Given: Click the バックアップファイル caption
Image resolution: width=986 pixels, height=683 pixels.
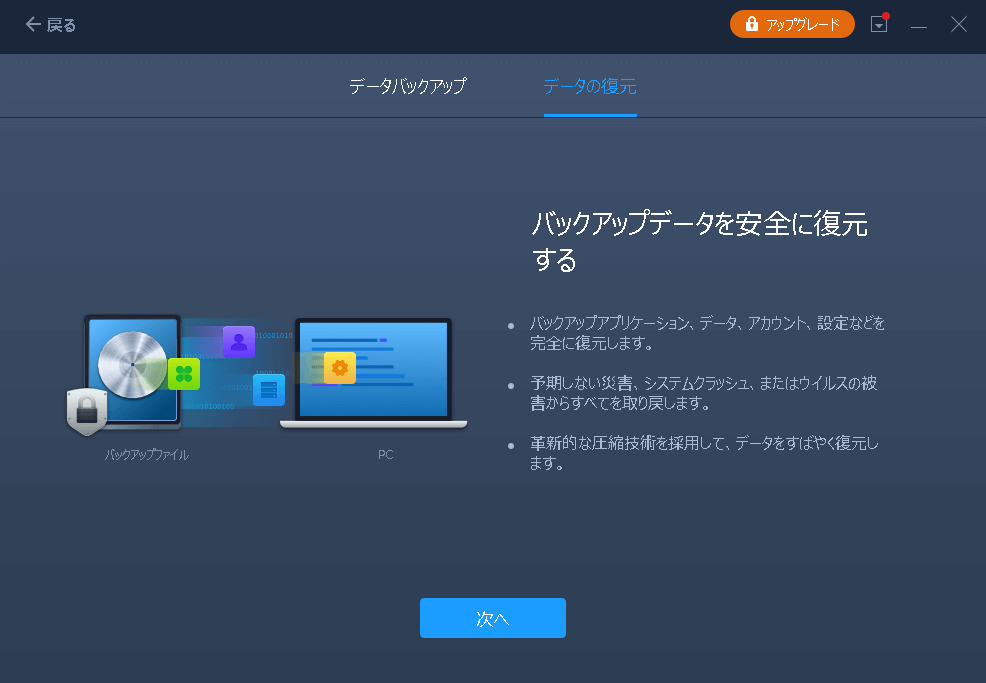Looking at the screenshot, I should click(x=147, y=455).
